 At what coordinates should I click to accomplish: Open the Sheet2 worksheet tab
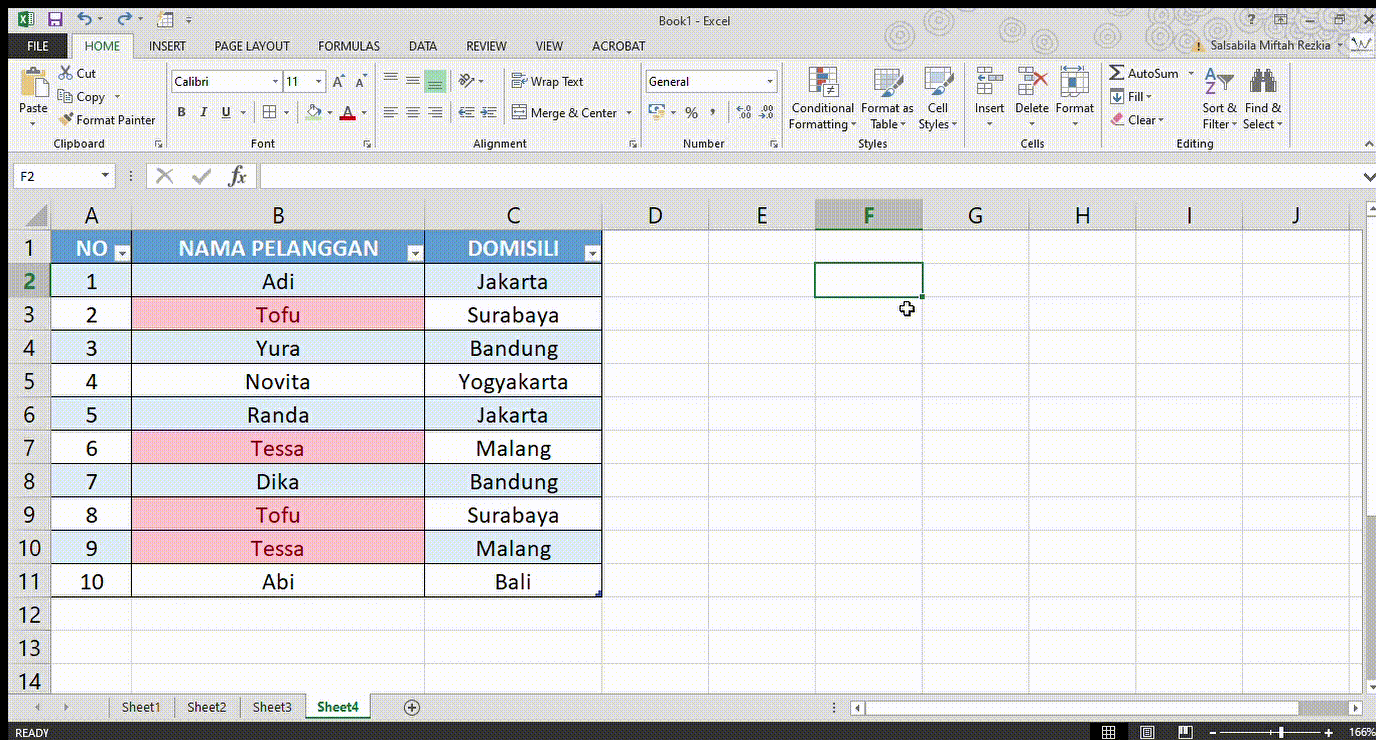click(206, 707)
